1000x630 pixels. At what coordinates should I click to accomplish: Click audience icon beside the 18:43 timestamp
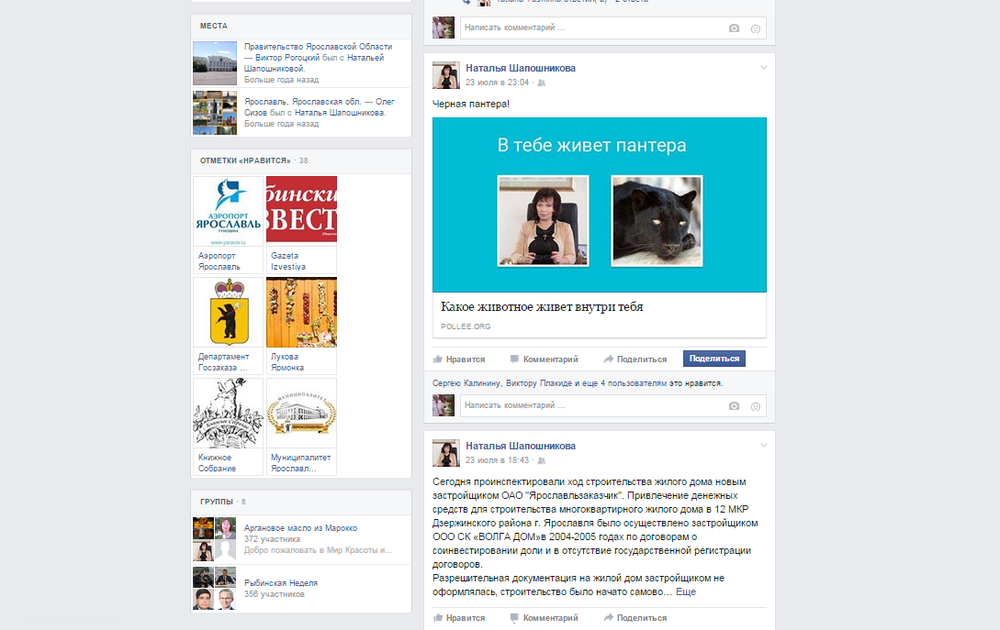[x=541, y=460]
